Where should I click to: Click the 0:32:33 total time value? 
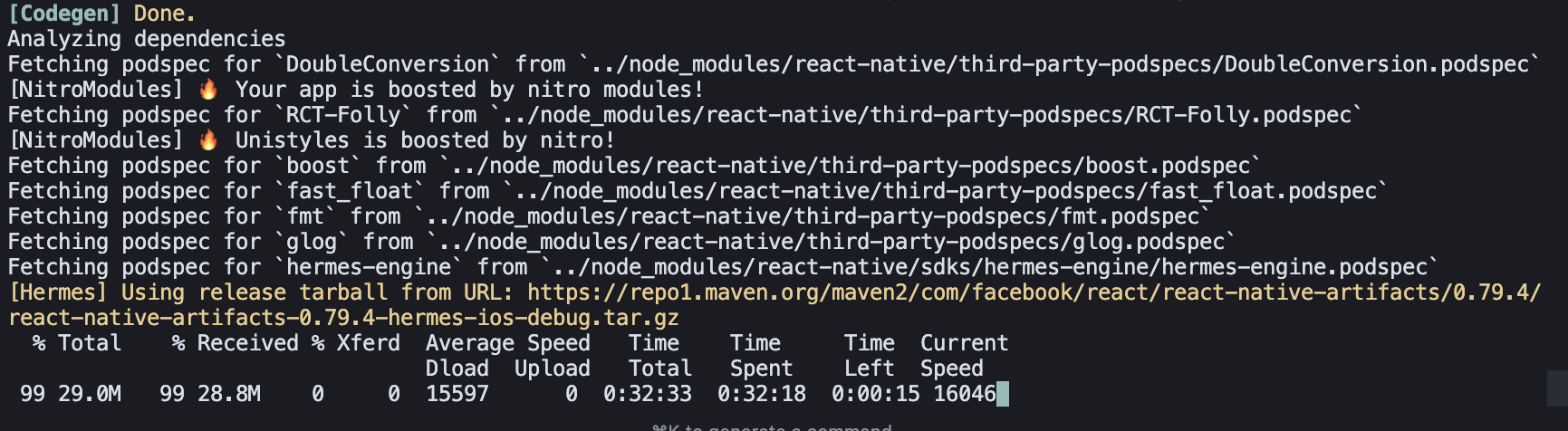648,394
